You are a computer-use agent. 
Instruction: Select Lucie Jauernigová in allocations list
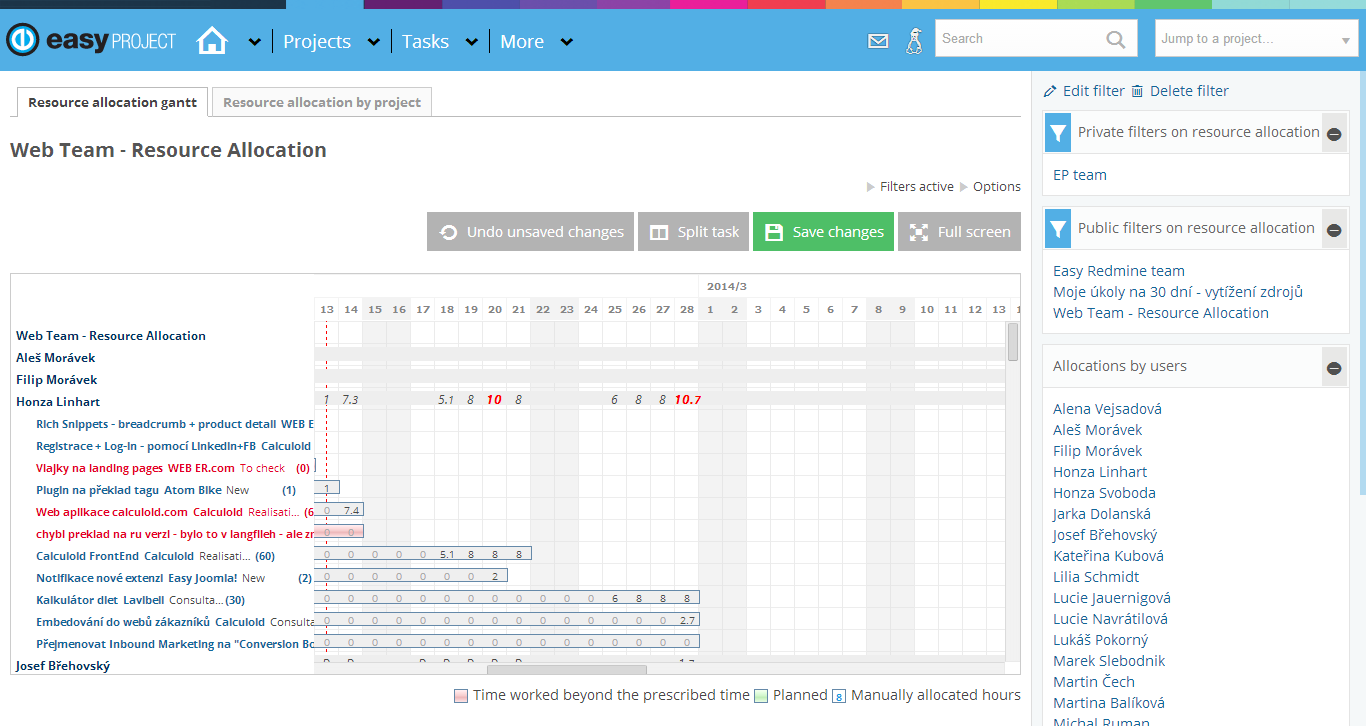pos(1112,598)
